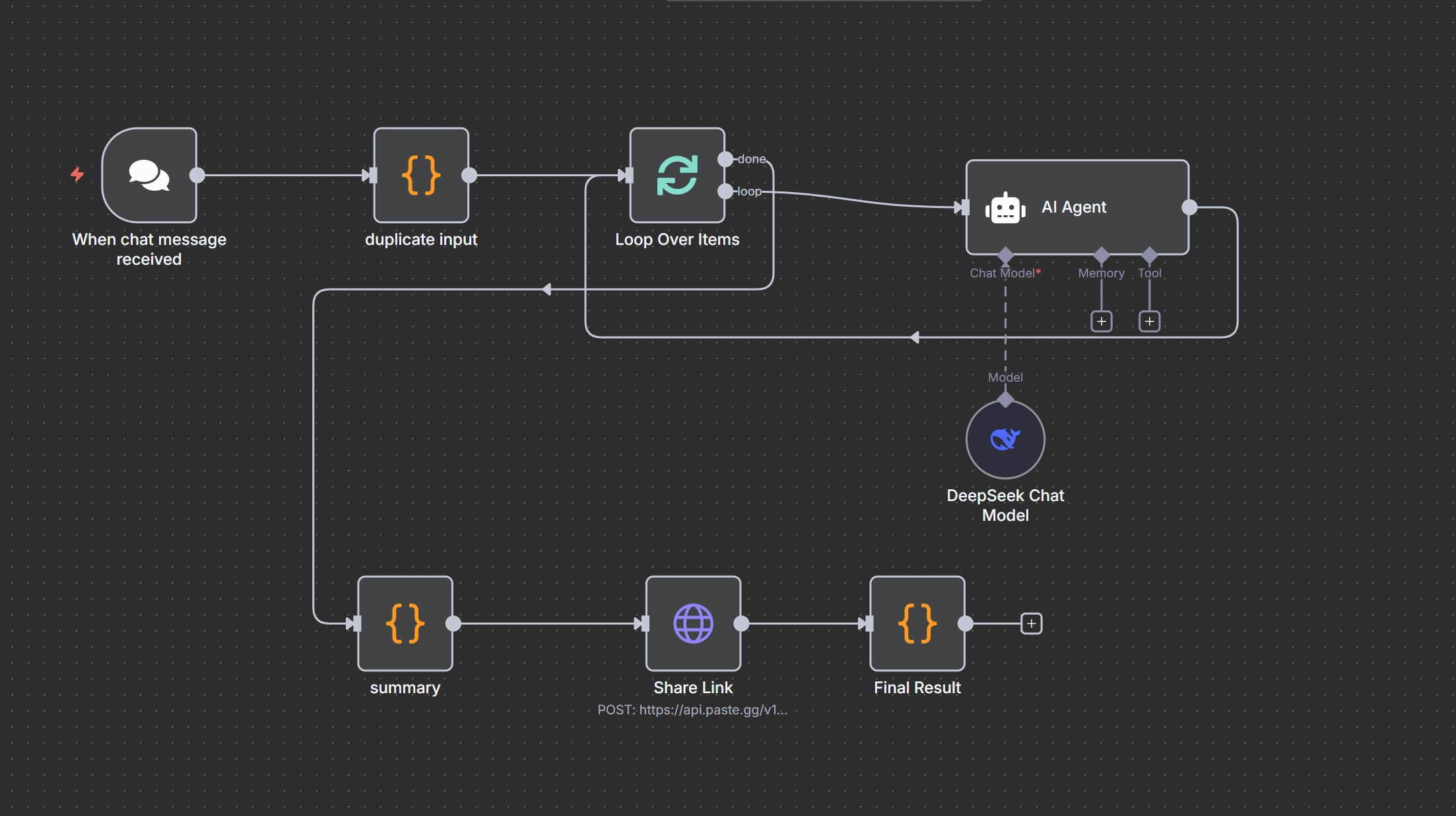
Task: Click the Share Link output handle
Action: [741, 623]
